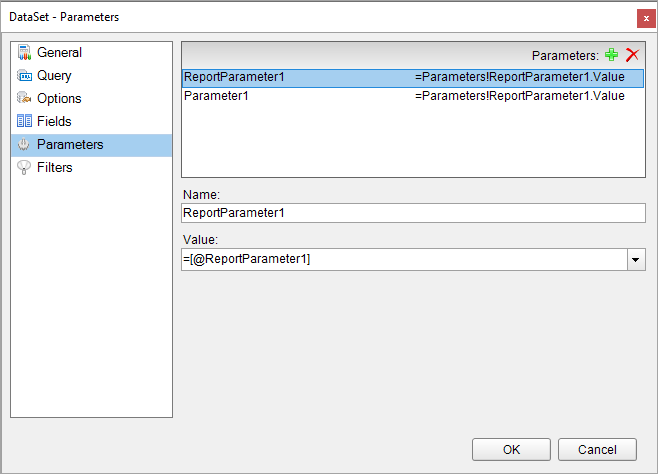Click the Parameter1 row's value expression
This screenshot has width=658, height=474.
click(x=520, y=96)
